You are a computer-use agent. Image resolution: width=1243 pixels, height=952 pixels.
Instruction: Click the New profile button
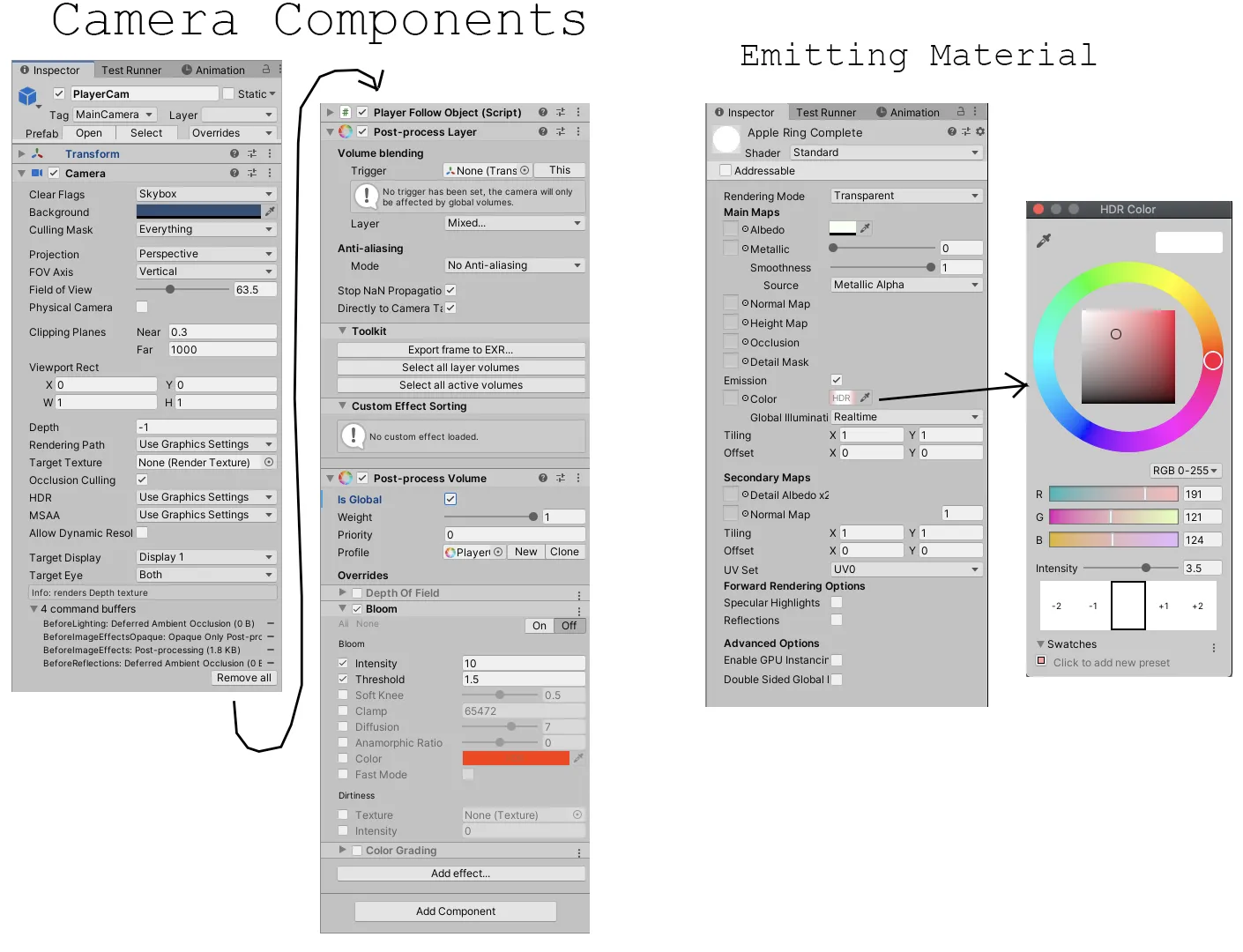pos(526,552)
